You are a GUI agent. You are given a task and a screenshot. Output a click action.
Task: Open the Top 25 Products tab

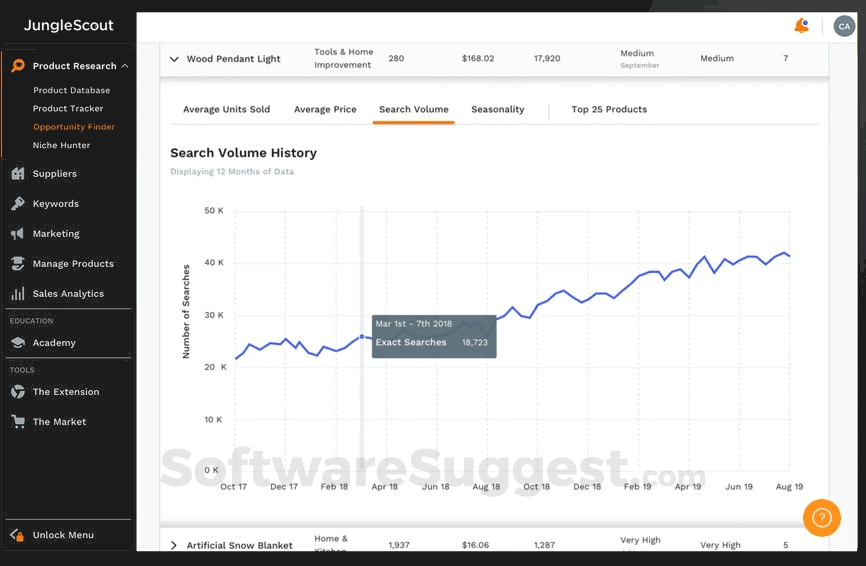609,109
